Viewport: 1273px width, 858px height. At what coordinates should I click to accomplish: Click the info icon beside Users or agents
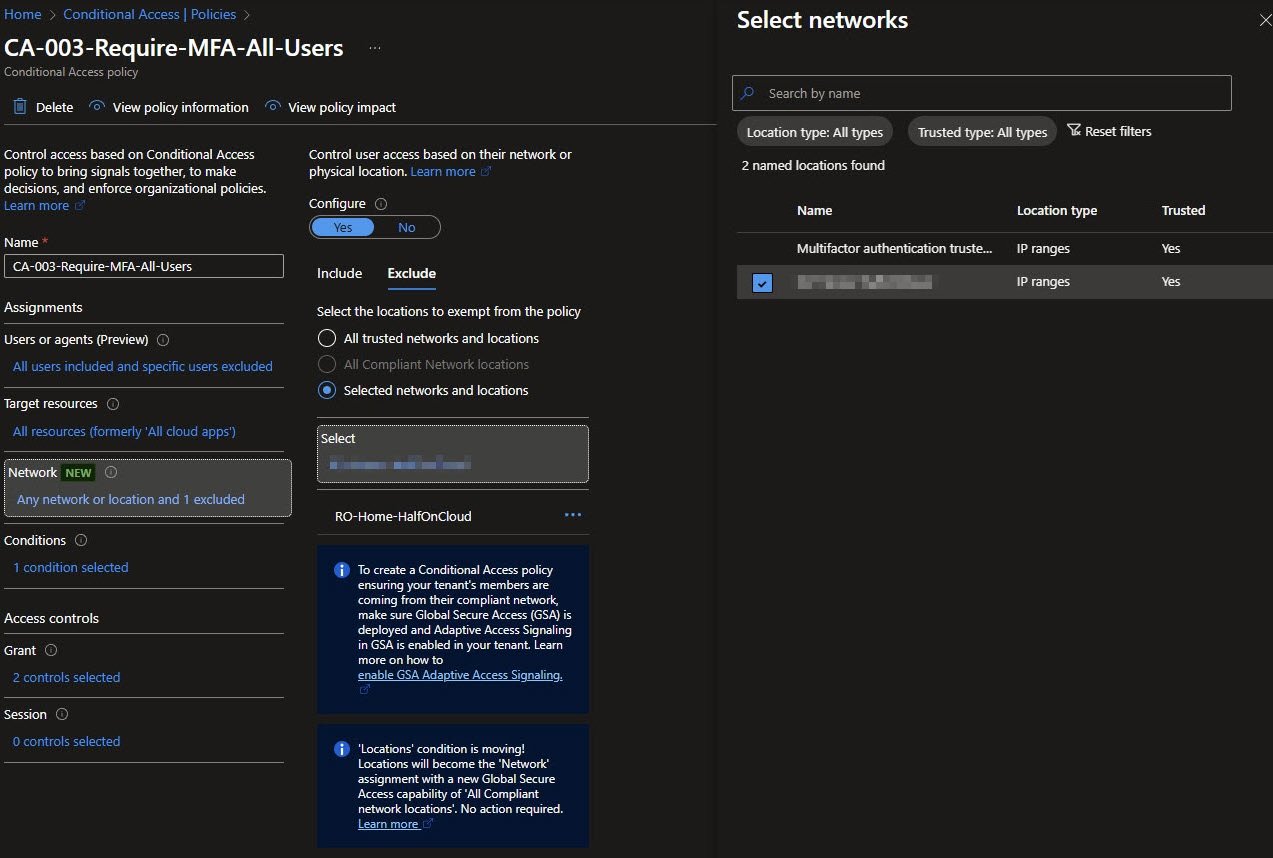(x=163, y=340)
